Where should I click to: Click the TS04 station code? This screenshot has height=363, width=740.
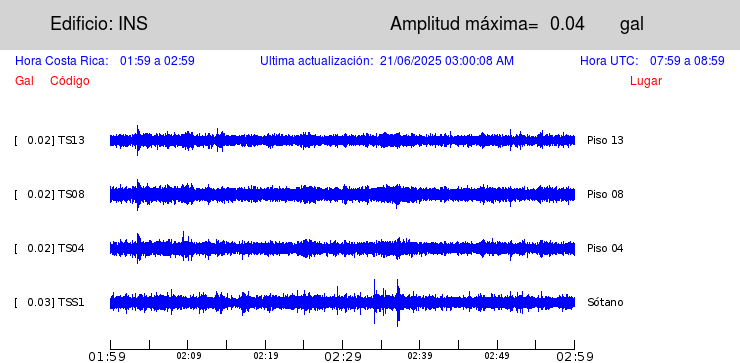pos(71,248)
